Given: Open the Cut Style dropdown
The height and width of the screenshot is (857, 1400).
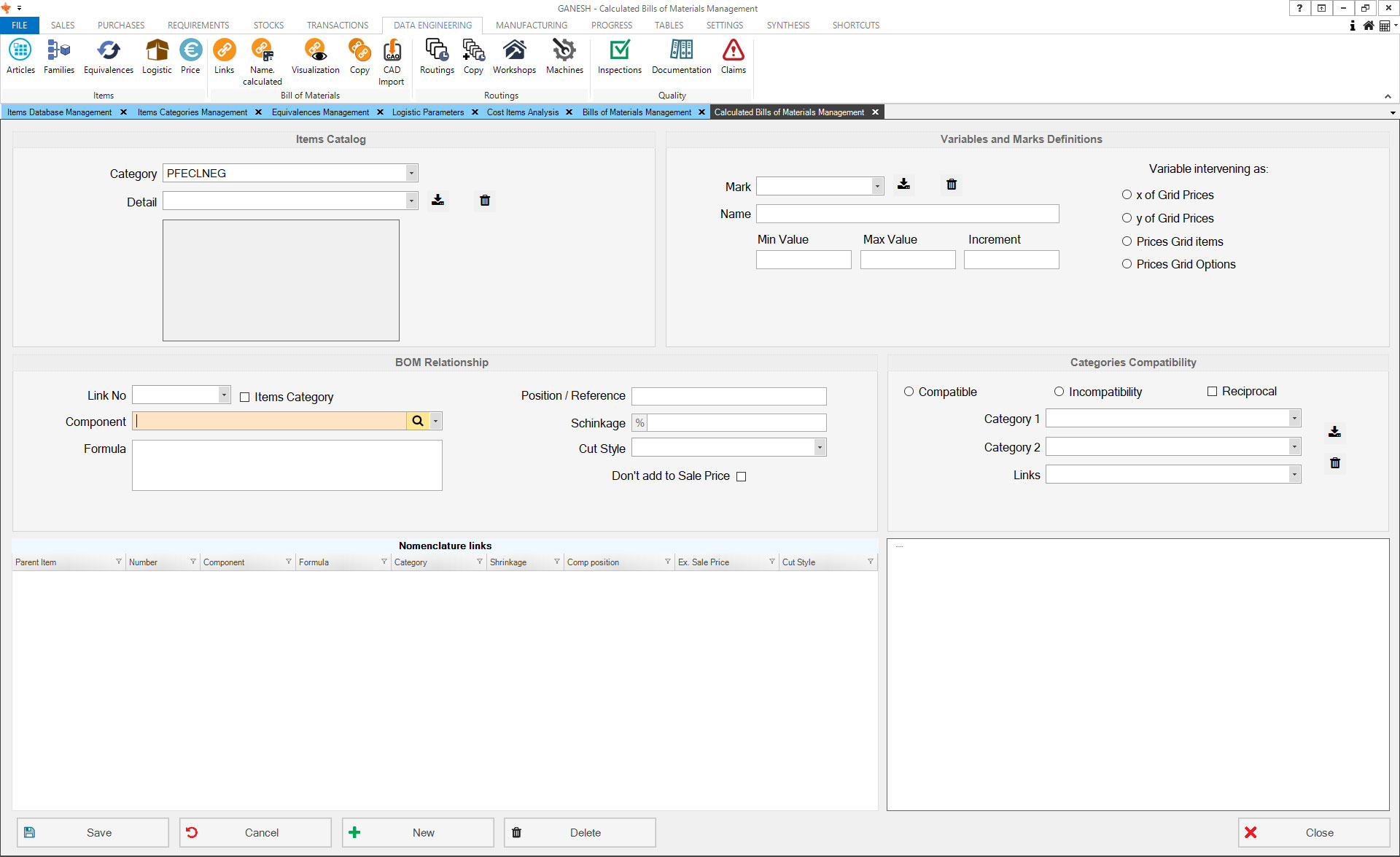Looking at the screenshot, I should 820,448.
